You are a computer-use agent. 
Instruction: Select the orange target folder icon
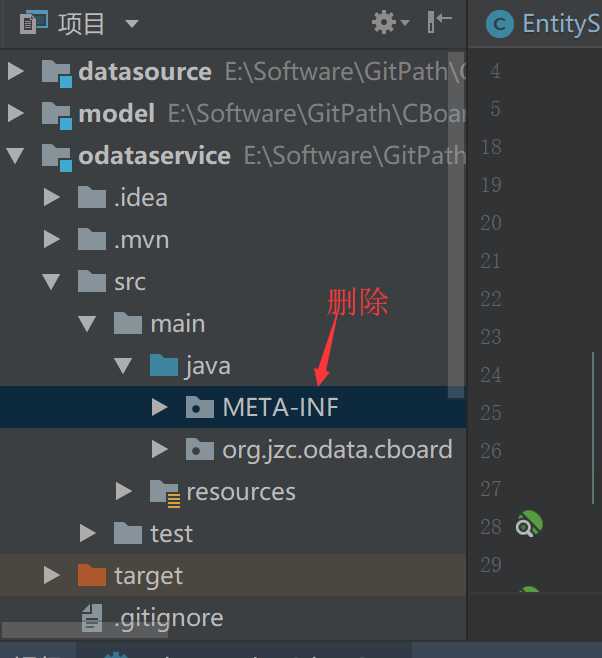click(x=92, y=575)
